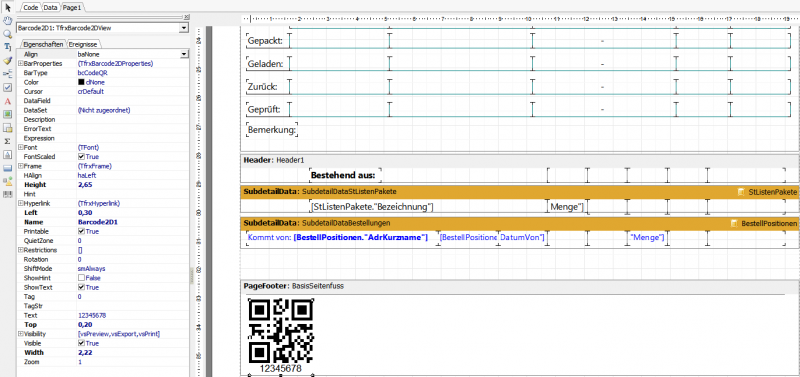Select the Checkbox object tool

8,87
